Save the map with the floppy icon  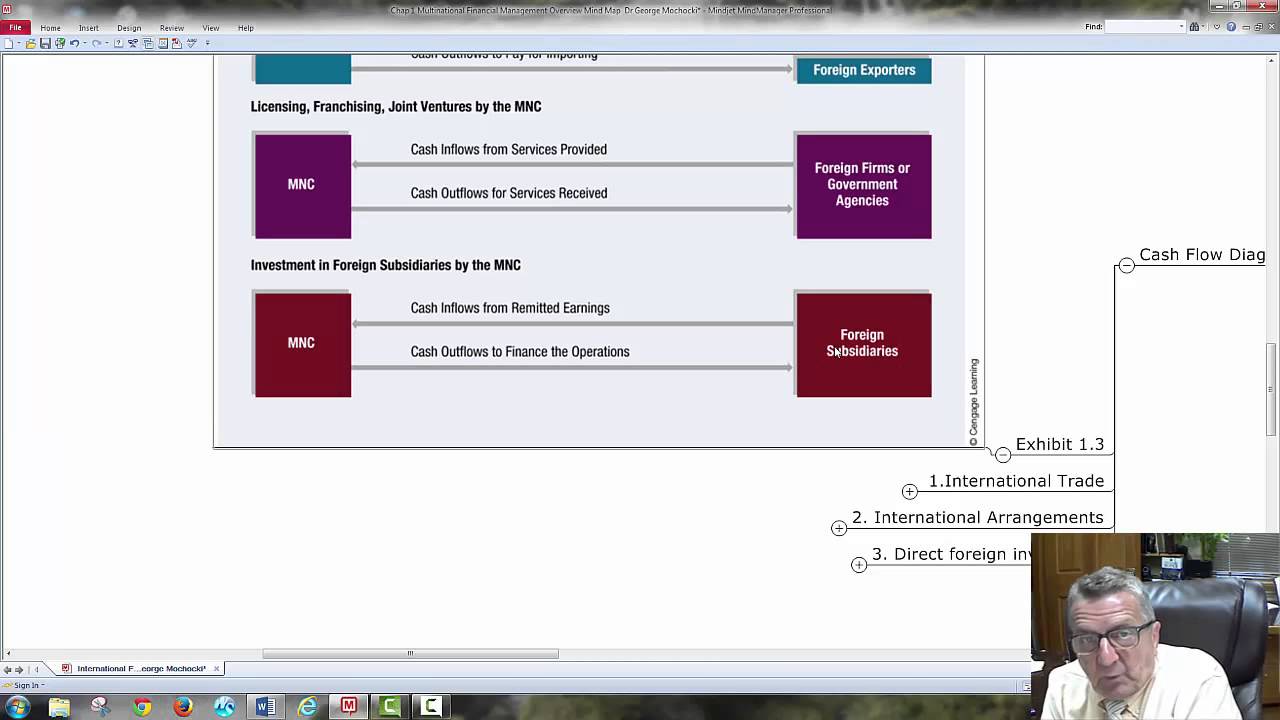coord(45,43)
